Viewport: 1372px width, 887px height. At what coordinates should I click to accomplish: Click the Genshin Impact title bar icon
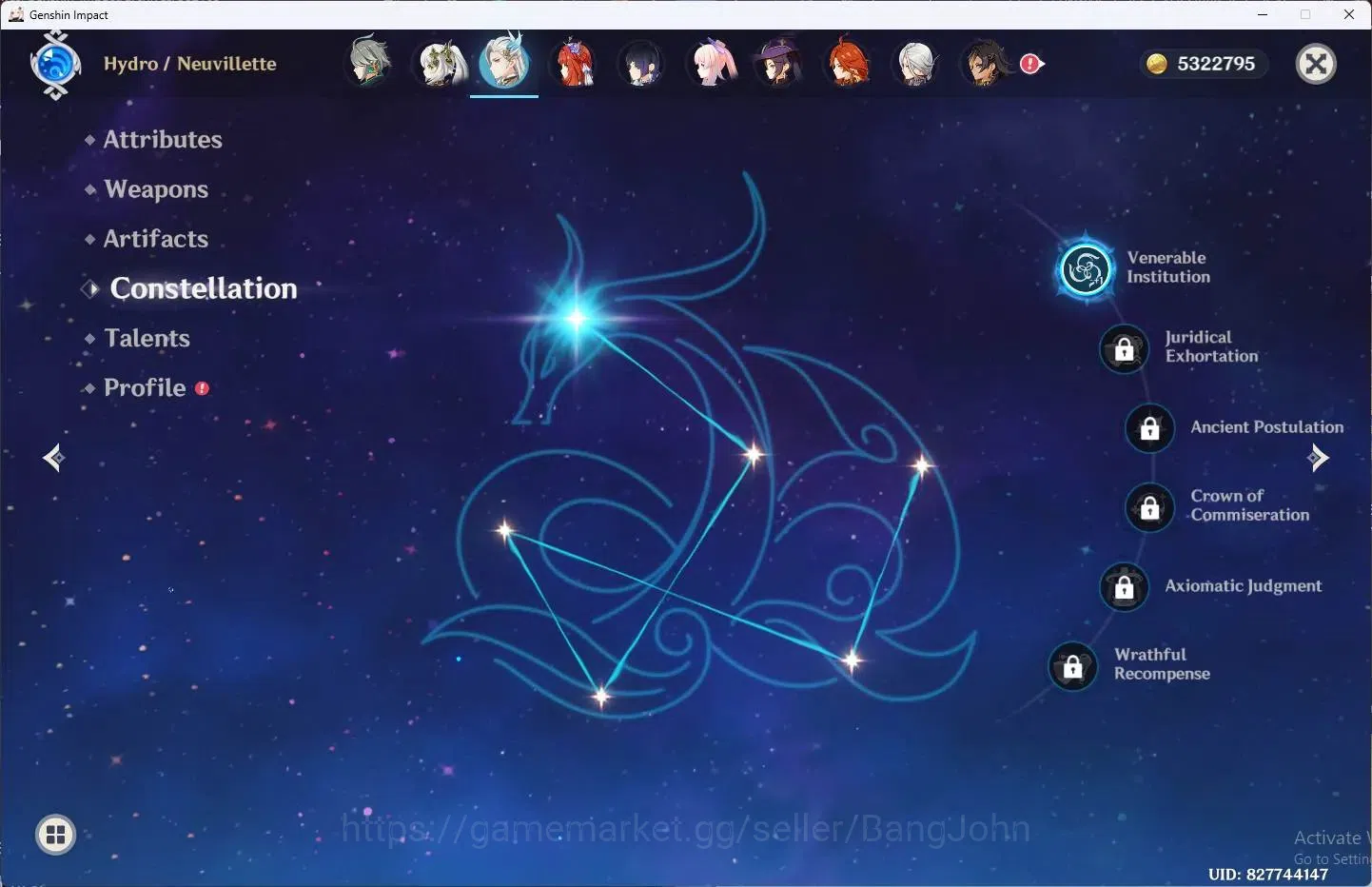[16, 14]
